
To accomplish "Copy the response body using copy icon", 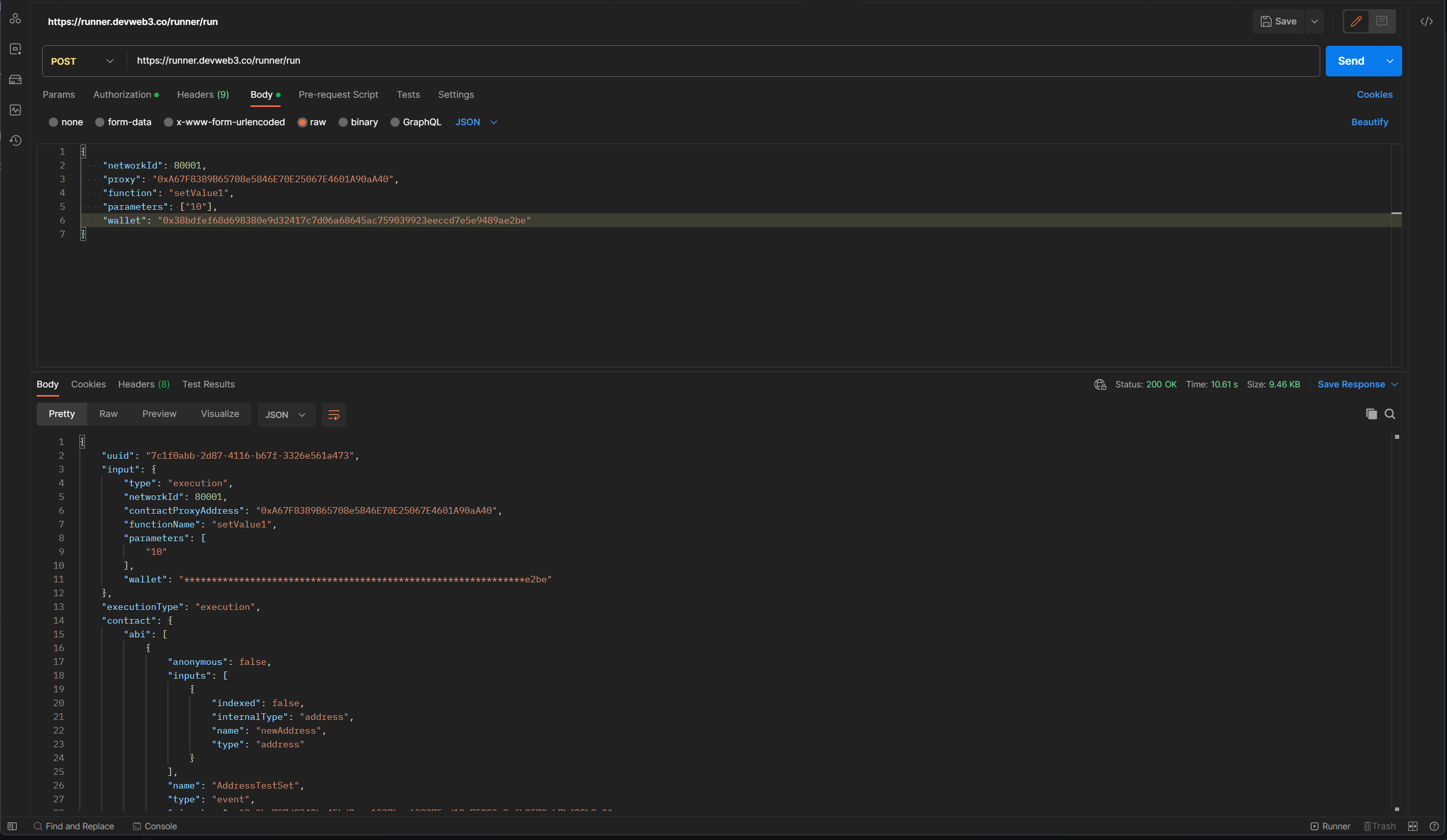I will pyautogui.click(x=1371, y=413).
